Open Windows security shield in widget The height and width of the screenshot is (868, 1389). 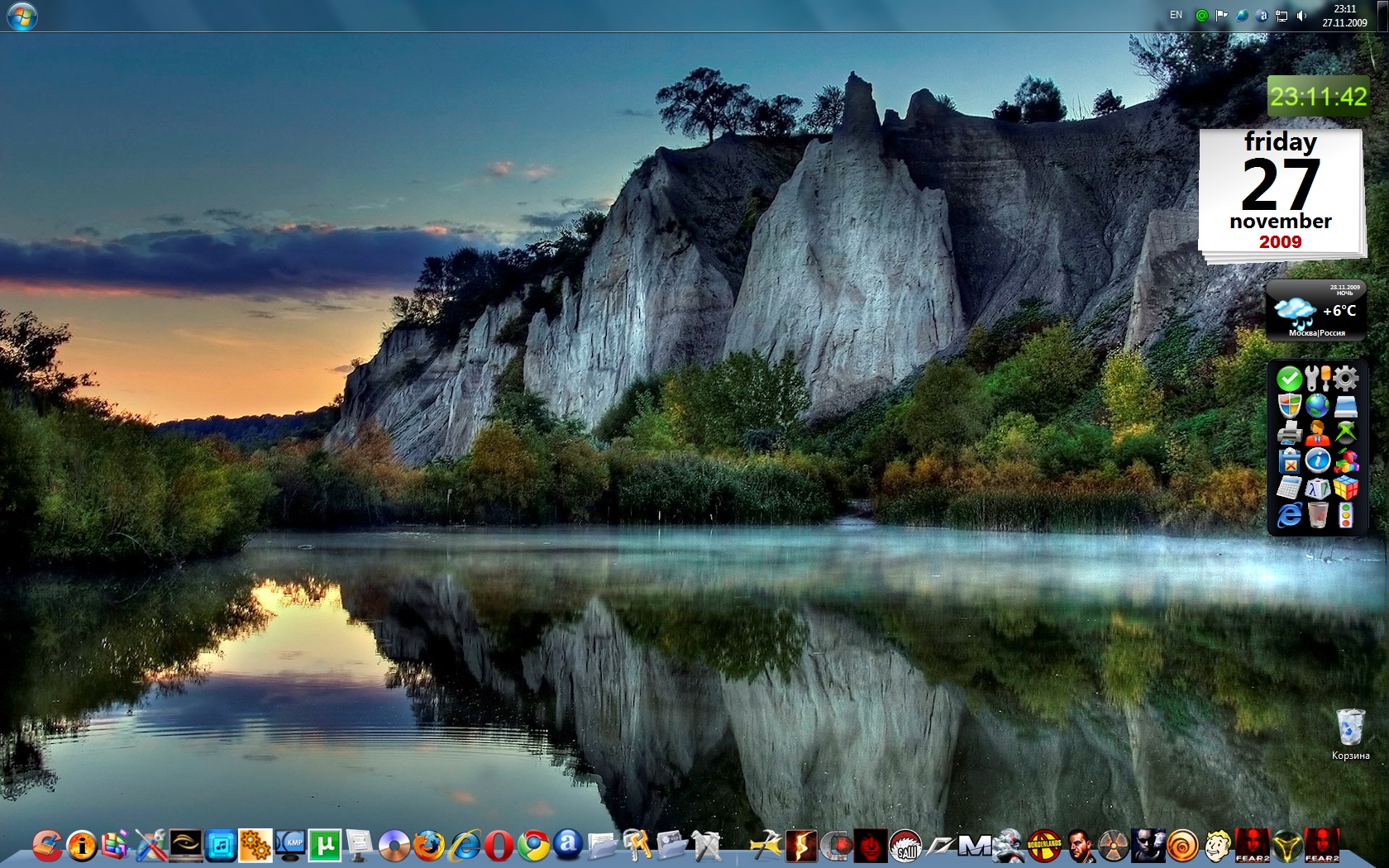(x=1289, y=406)
